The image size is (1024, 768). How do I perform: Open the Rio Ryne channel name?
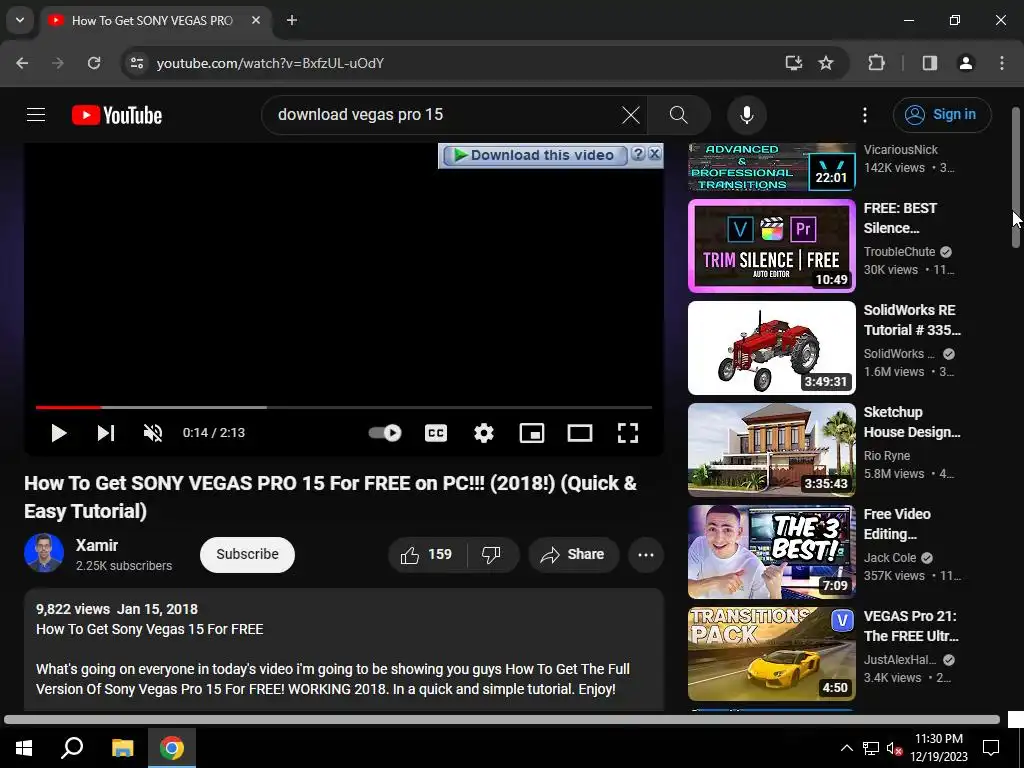pos(886,455)
